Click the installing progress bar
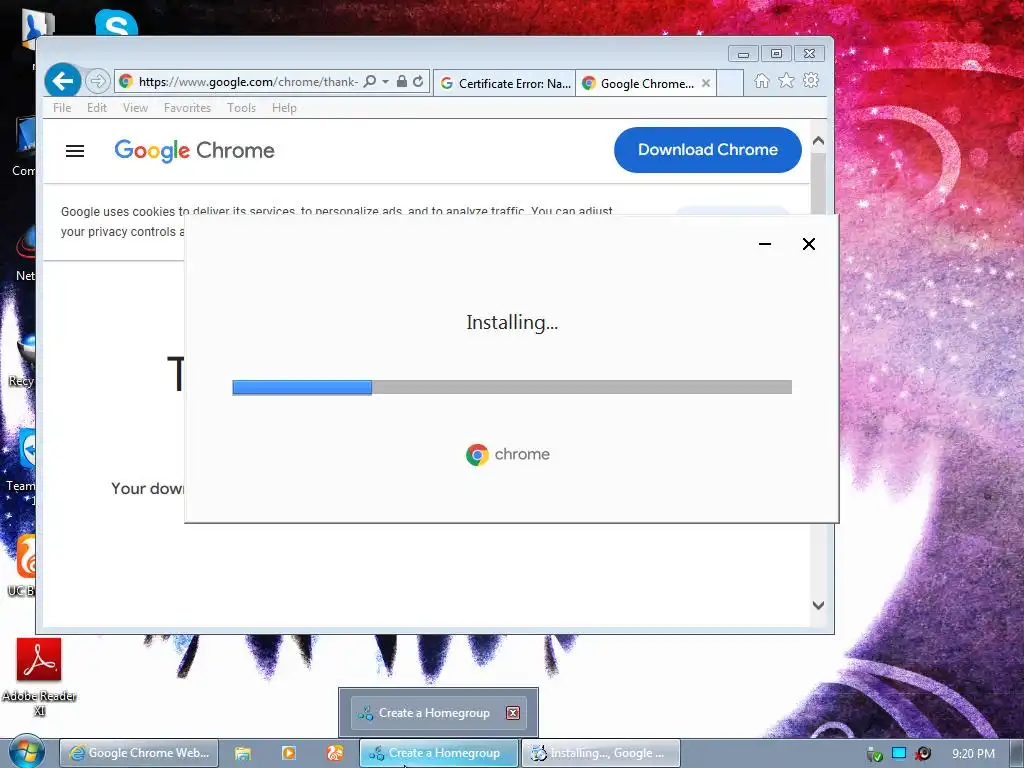The height and width of the screenshot is (768, 1024). click(x=512, y=387)
